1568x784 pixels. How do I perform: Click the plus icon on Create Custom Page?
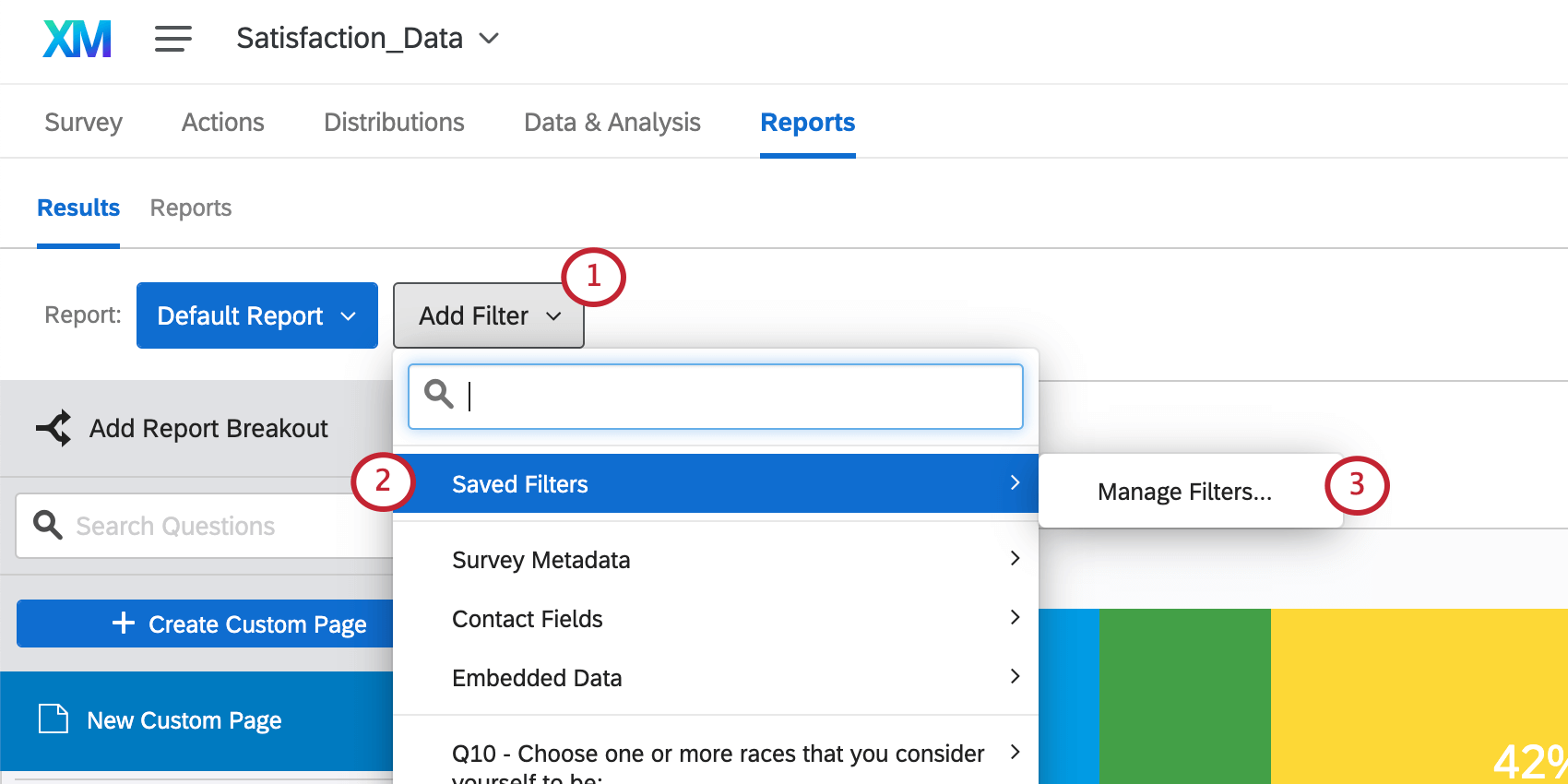click(x=124, y=624)
